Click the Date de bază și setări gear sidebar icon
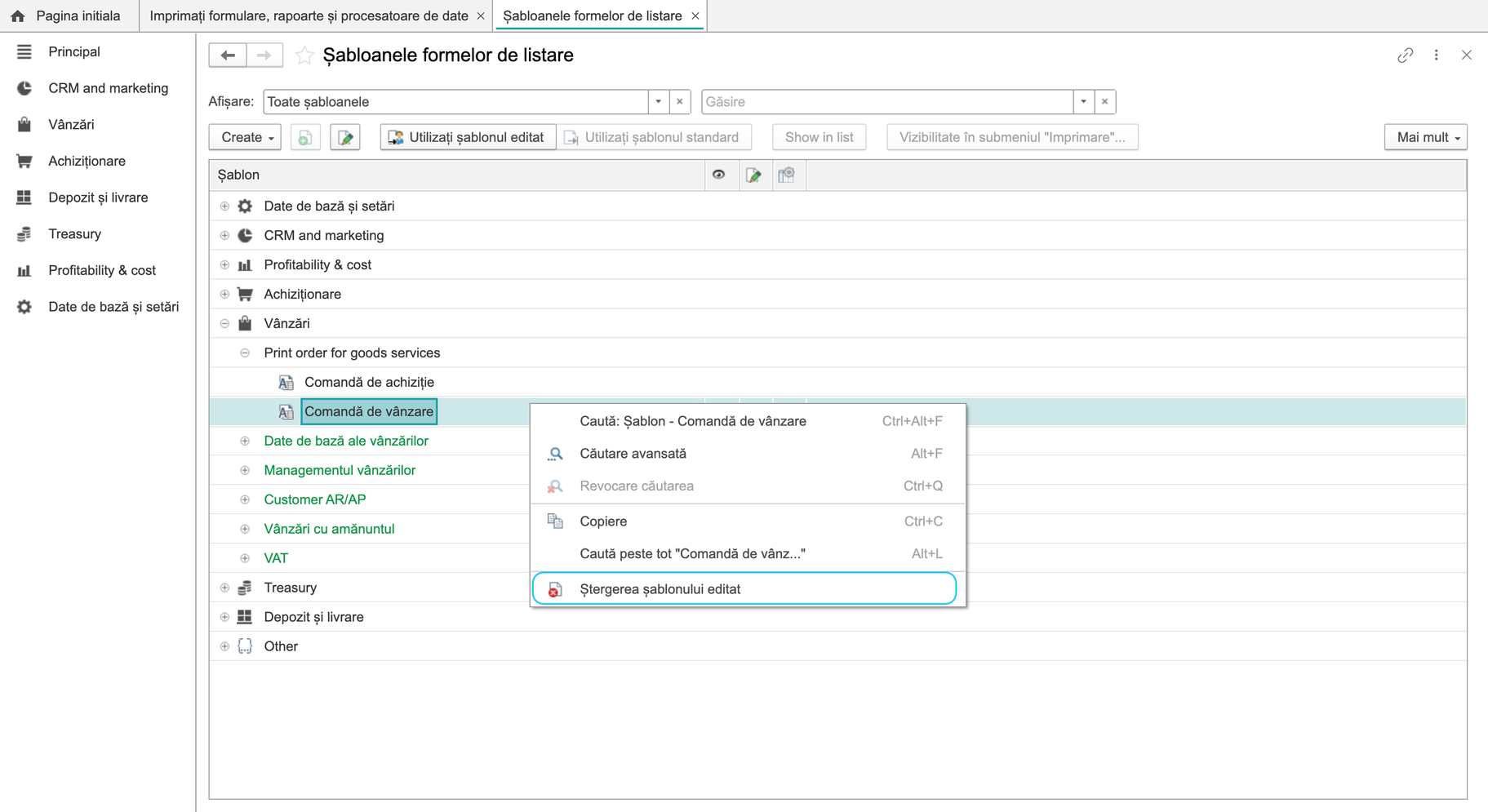Image resolution: width=1488 pixels, height=812 pixels. coord(24,307)
